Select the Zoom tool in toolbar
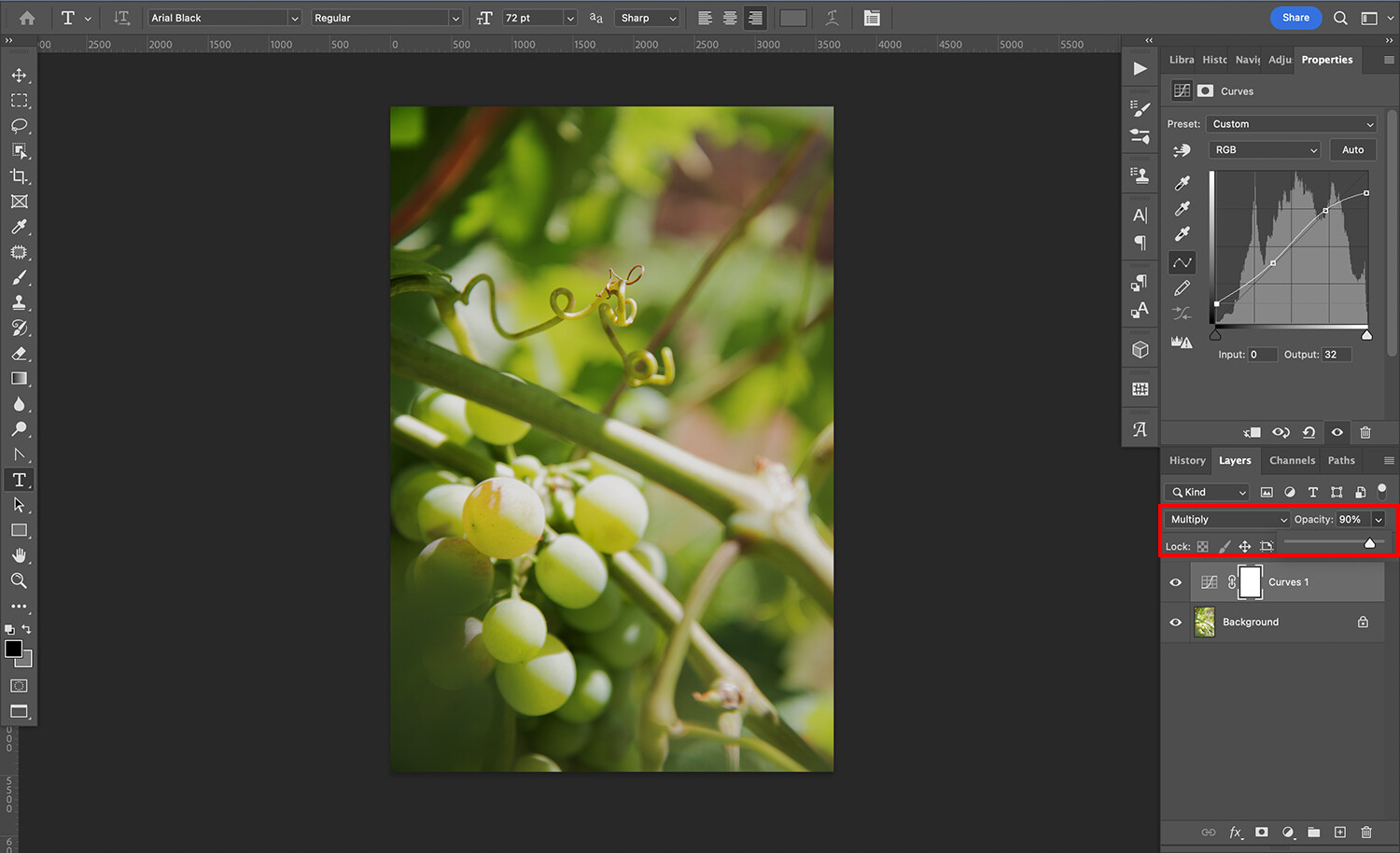This screenshot has width=1400, height=853. click(x=19, y=580)
